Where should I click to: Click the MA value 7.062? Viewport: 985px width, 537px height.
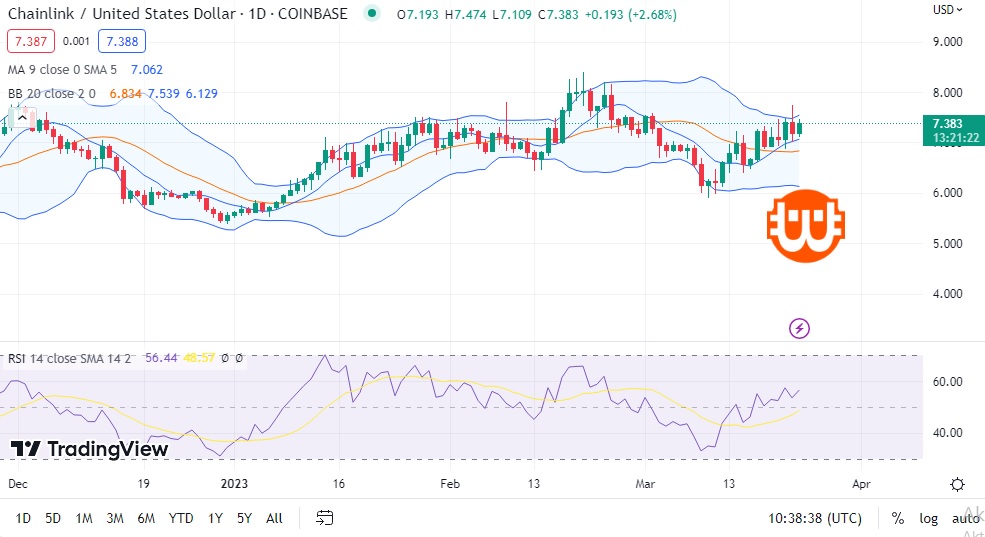tap(147, 70)
